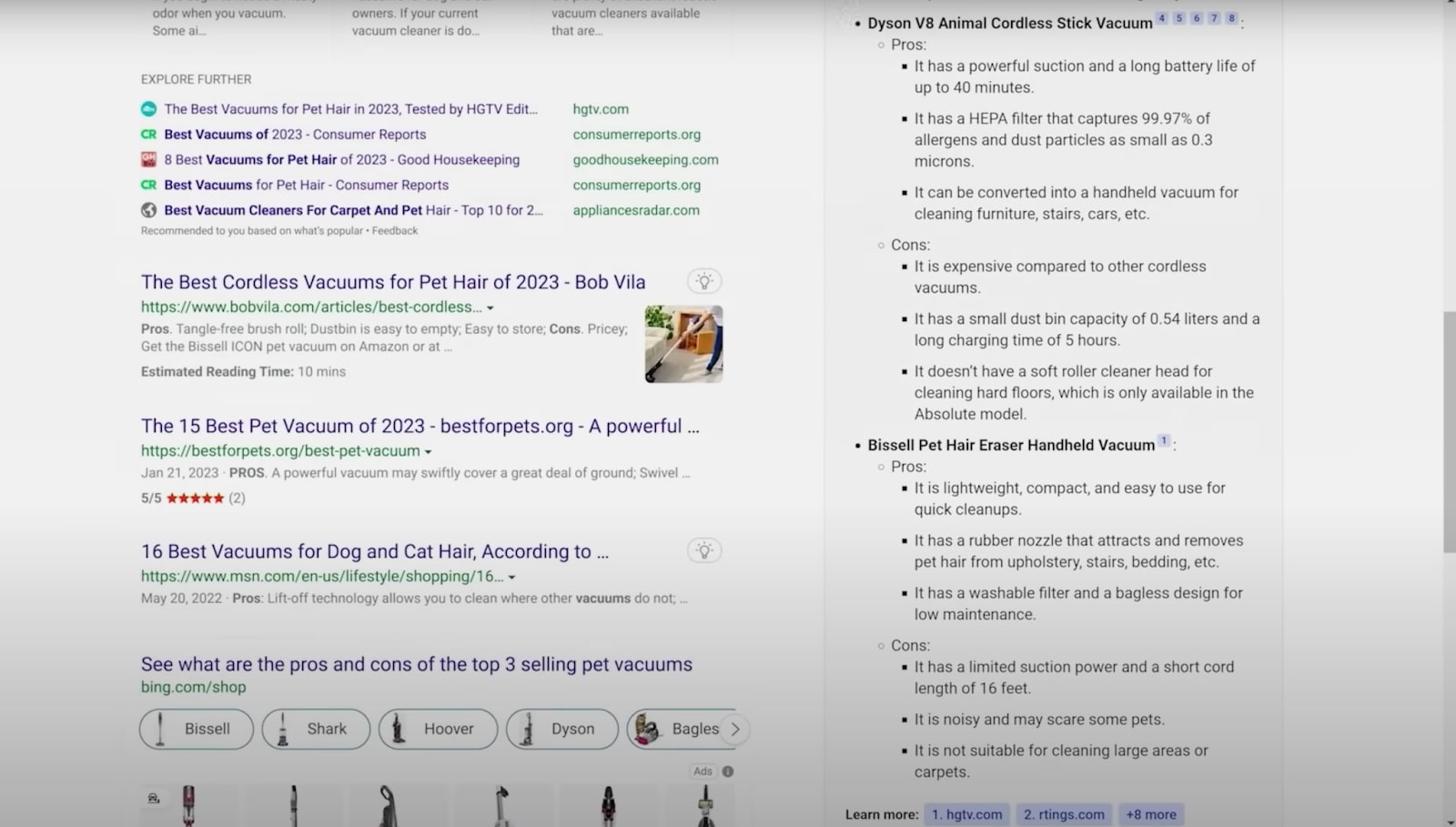The image size is (1456, 827).
Task: Click the hgtv.com domain text
Action: 601,109
